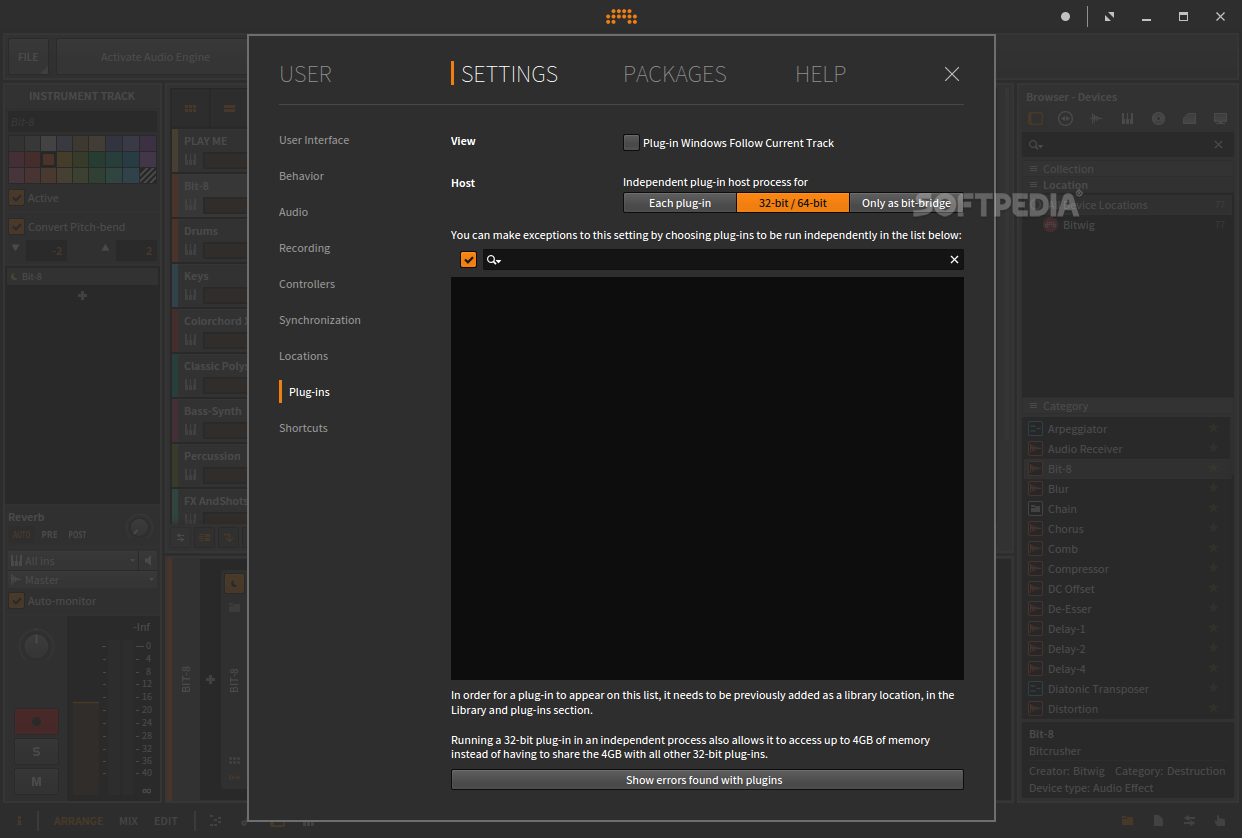Open browser search magnifier dropdown
This screenshot has width=1242, height=838.
tap(1038, 145)
